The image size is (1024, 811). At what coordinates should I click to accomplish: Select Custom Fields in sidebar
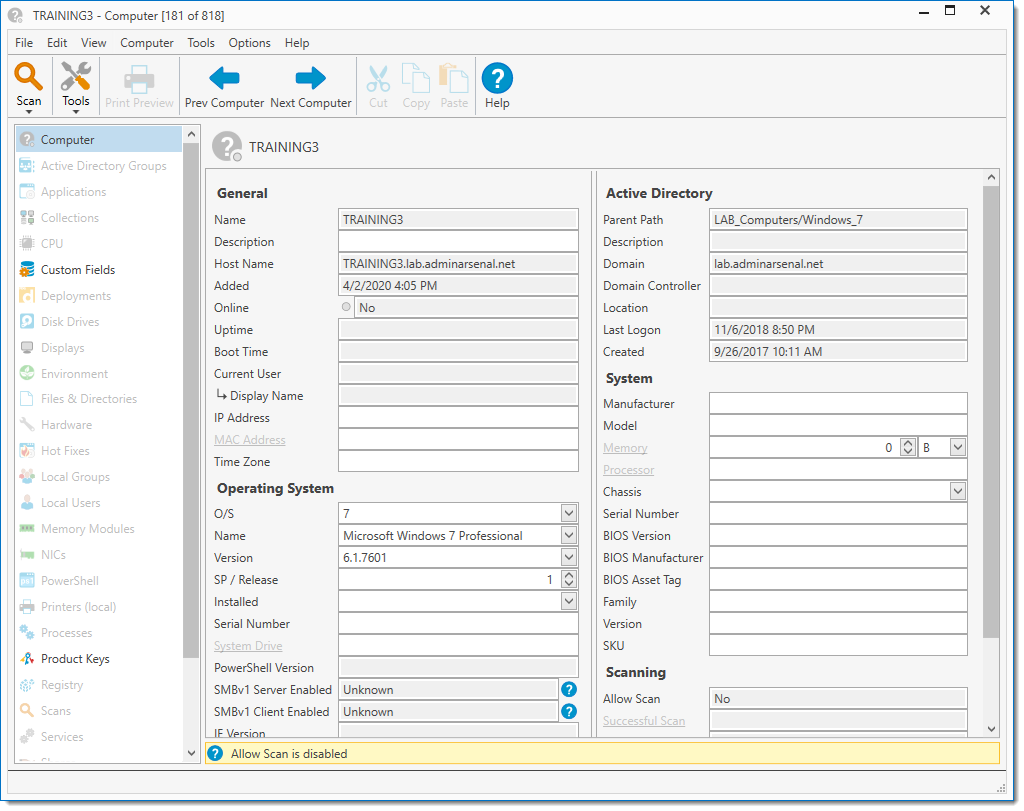click(77, 270)
